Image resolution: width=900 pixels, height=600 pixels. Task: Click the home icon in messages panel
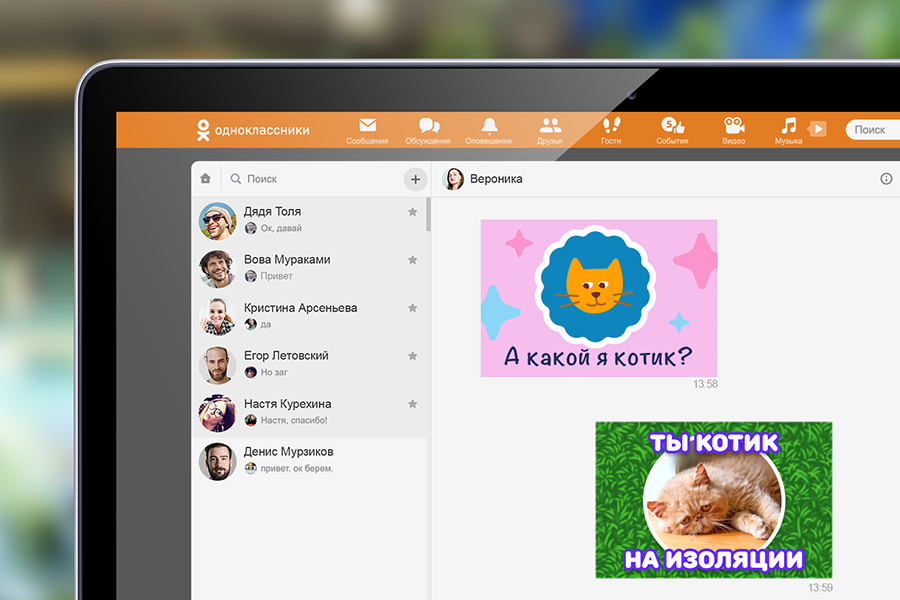(205, 179)
